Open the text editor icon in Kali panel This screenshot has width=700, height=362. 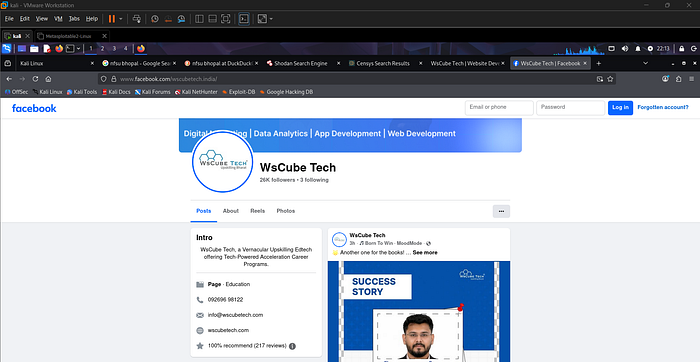pos(47,49)
